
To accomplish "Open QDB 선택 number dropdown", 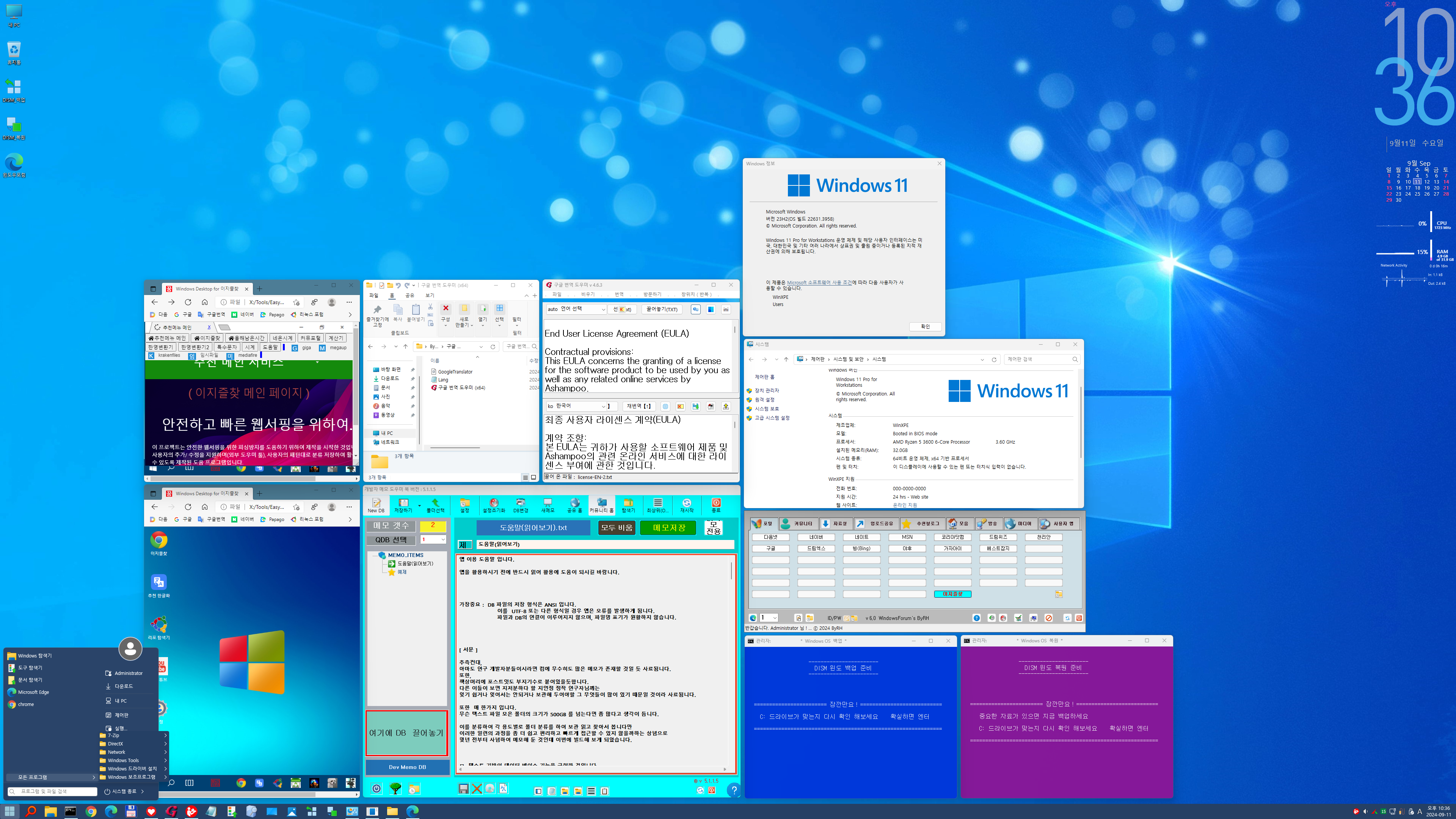I will coord(433,539).
